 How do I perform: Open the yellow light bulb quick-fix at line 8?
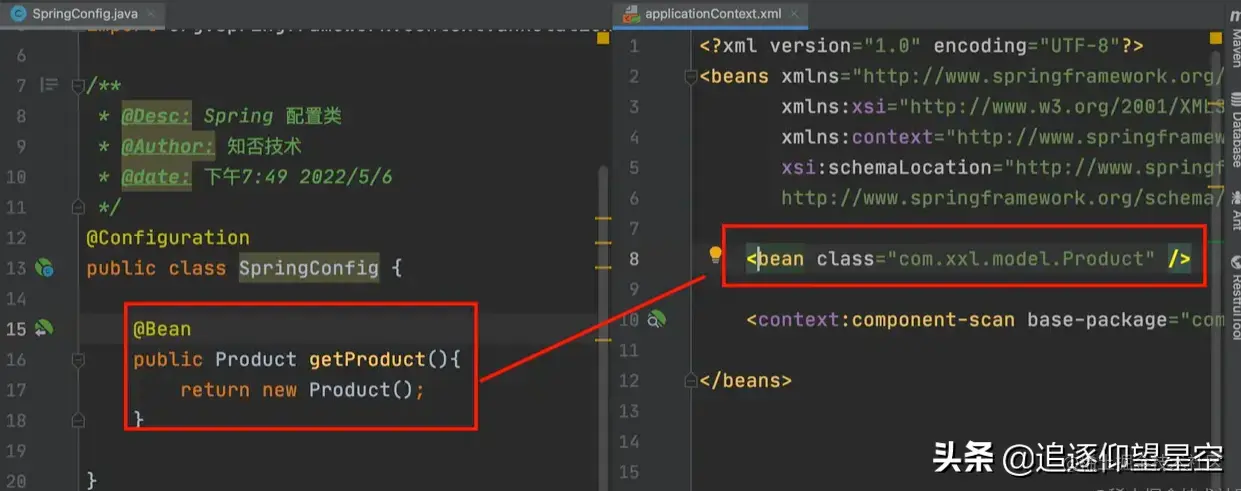click(715, 255)
